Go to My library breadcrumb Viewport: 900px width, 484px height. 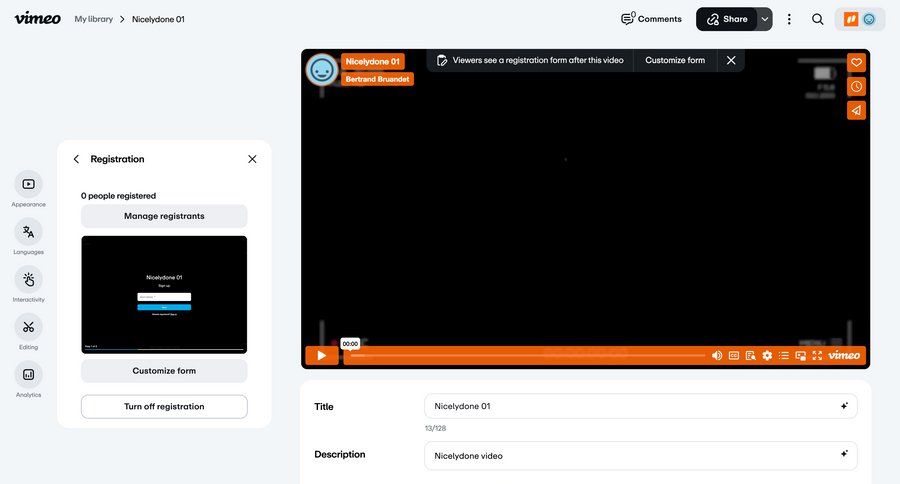(94, 19)
